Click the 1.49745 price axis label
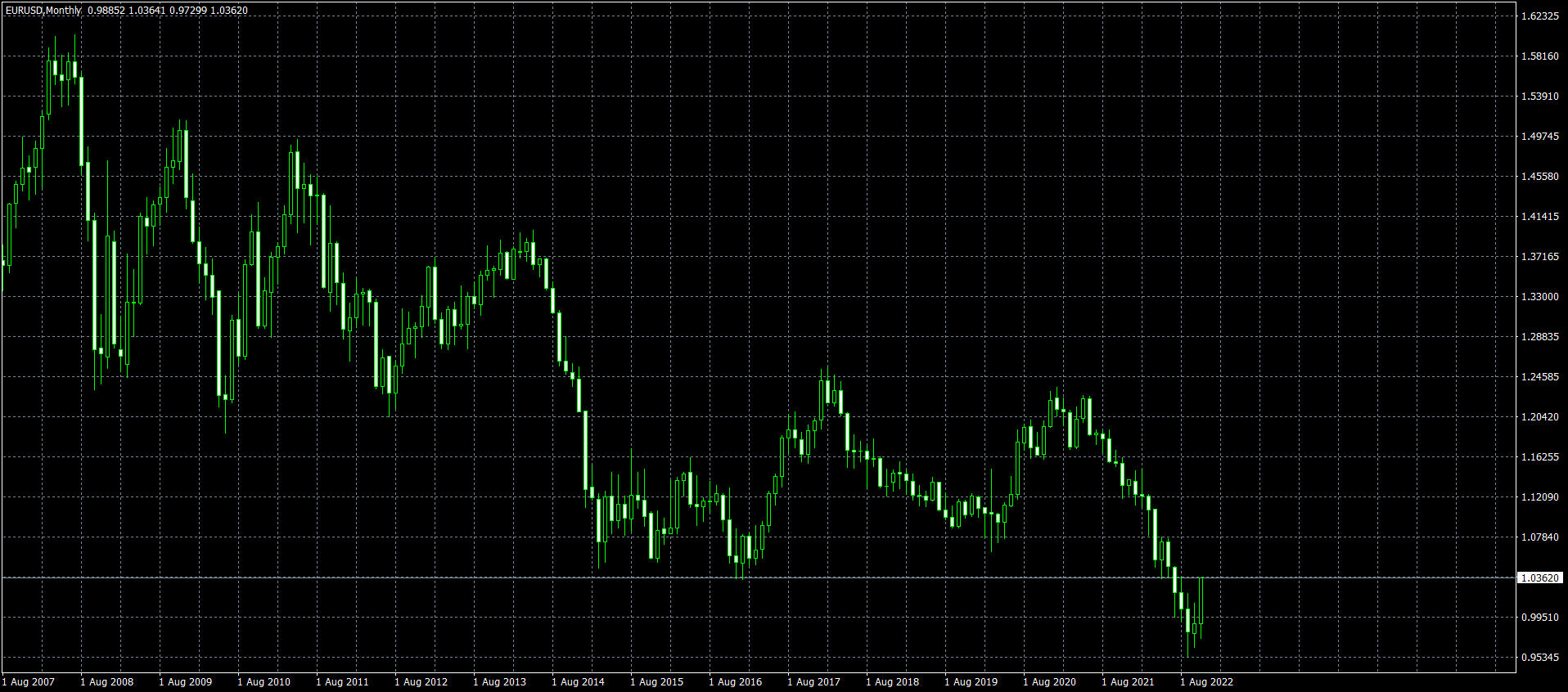Screen dimensions: 1568x692 pos(1540,137)
